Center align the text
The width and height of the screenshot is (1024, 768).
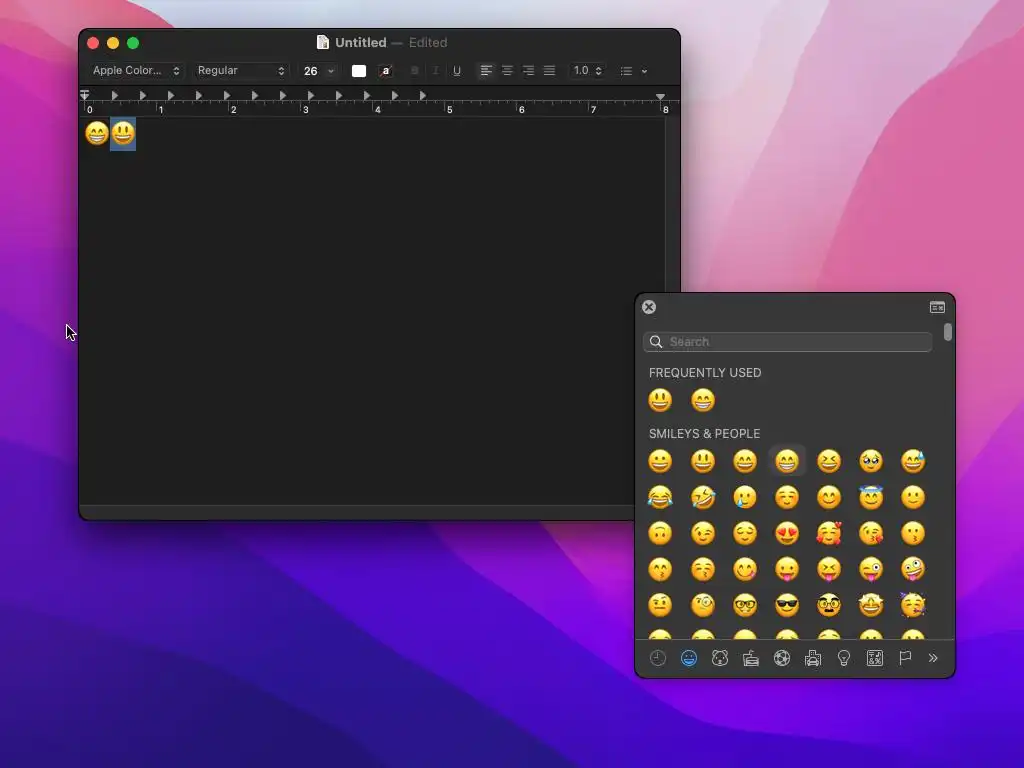[507, 71]
